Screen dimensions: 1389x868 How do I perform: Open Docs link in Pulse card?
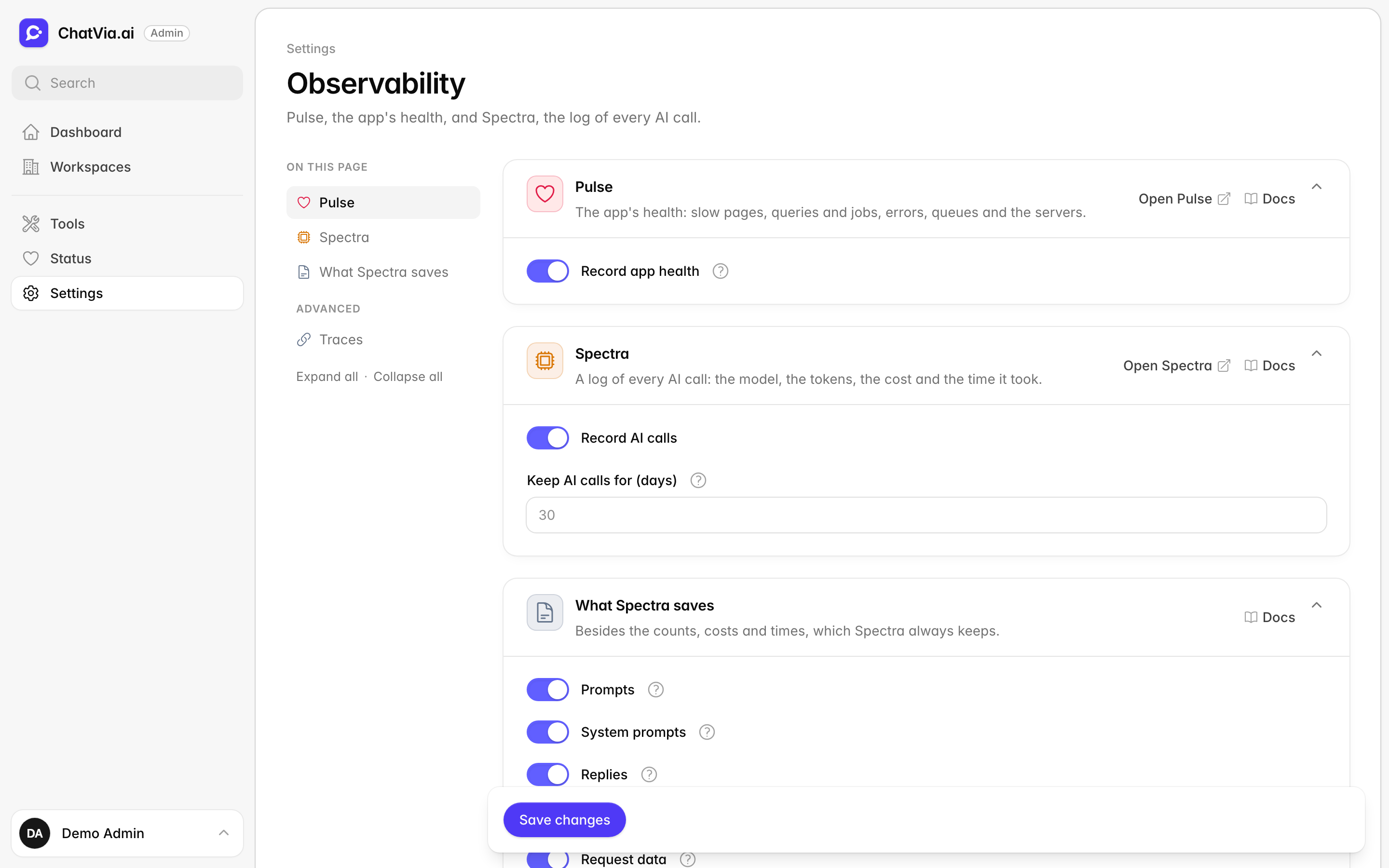[1269, 199]
